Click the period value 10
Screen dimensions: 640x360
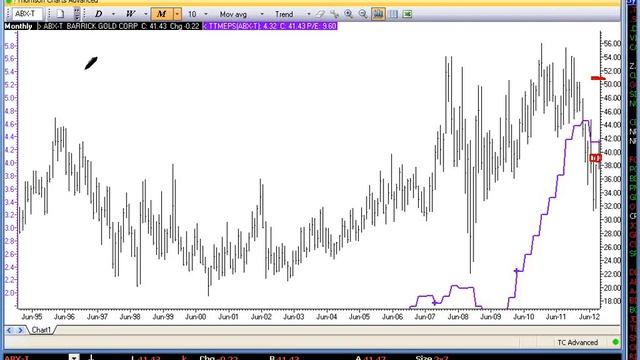coord(192,14)
